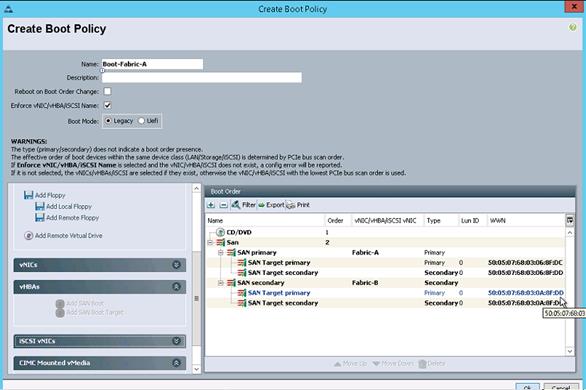Collapse the San tree node
The image size is (586, 390).
[x=210, y=242]
